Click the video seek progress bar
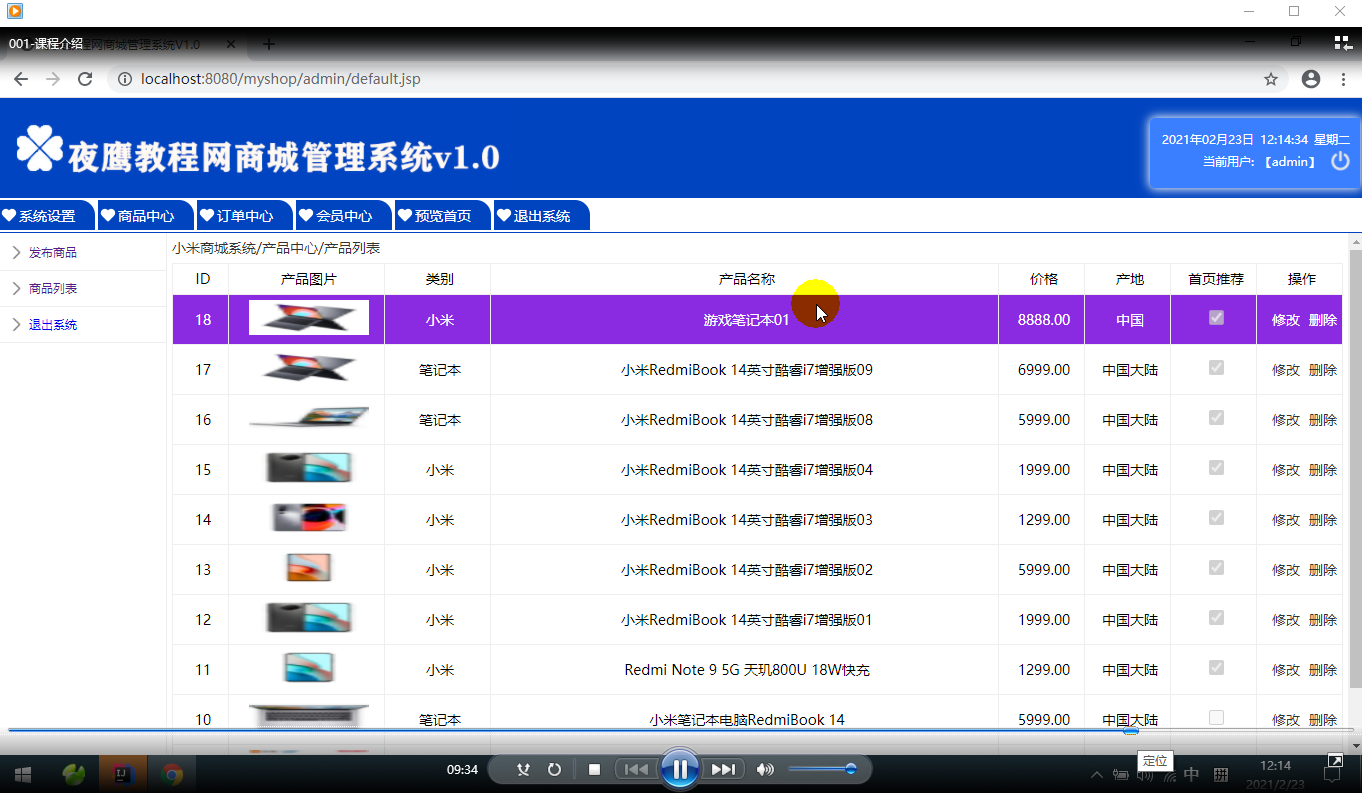The image size is (1362, 793). 680,731
